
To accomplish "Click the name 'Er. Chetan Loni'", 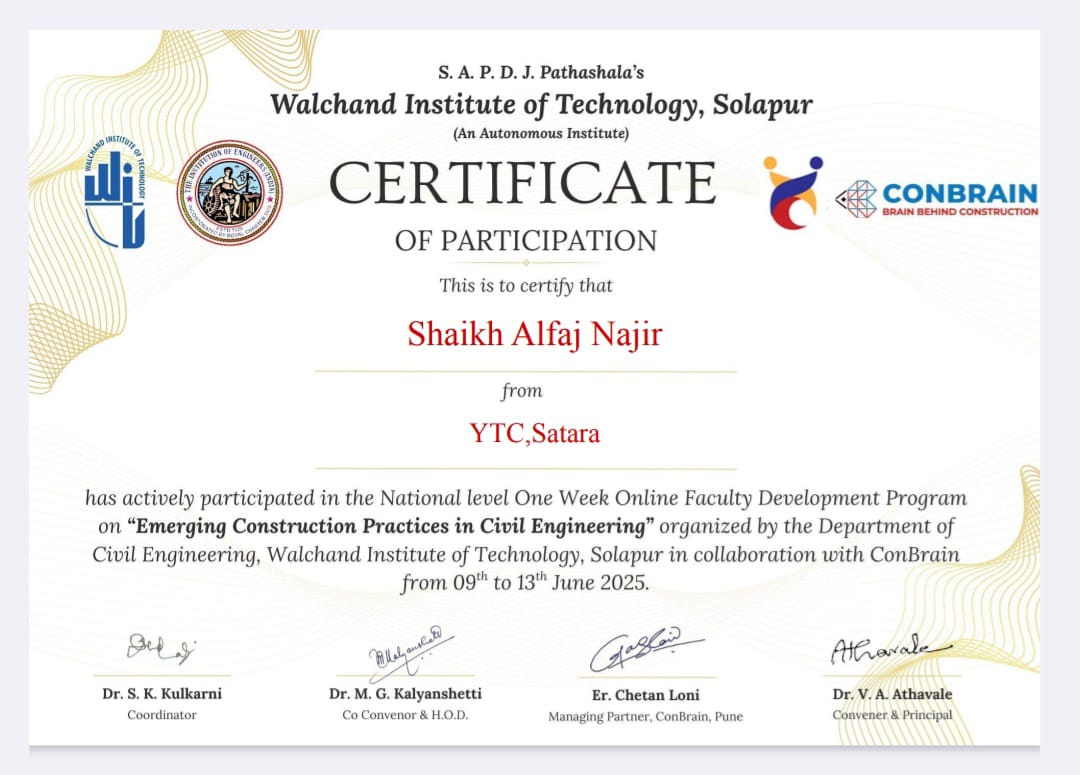I will pyautogui.click(x=645, y=695).
